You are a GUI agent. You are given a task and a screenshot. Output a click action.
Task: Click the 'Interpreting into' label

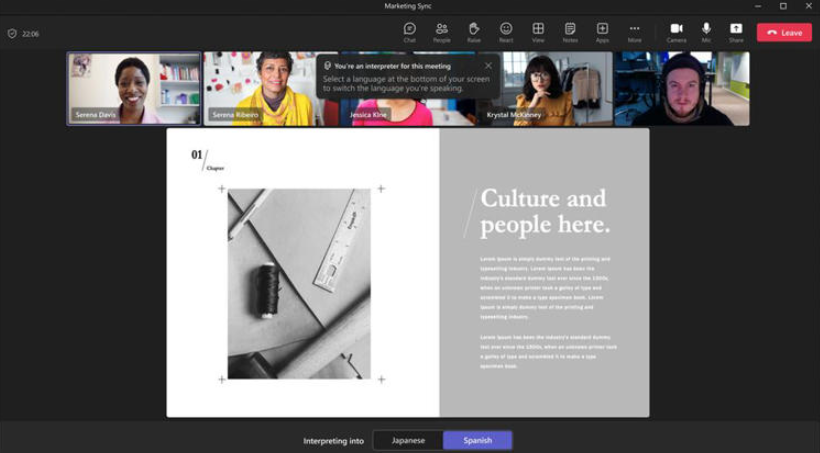[333, 441]
